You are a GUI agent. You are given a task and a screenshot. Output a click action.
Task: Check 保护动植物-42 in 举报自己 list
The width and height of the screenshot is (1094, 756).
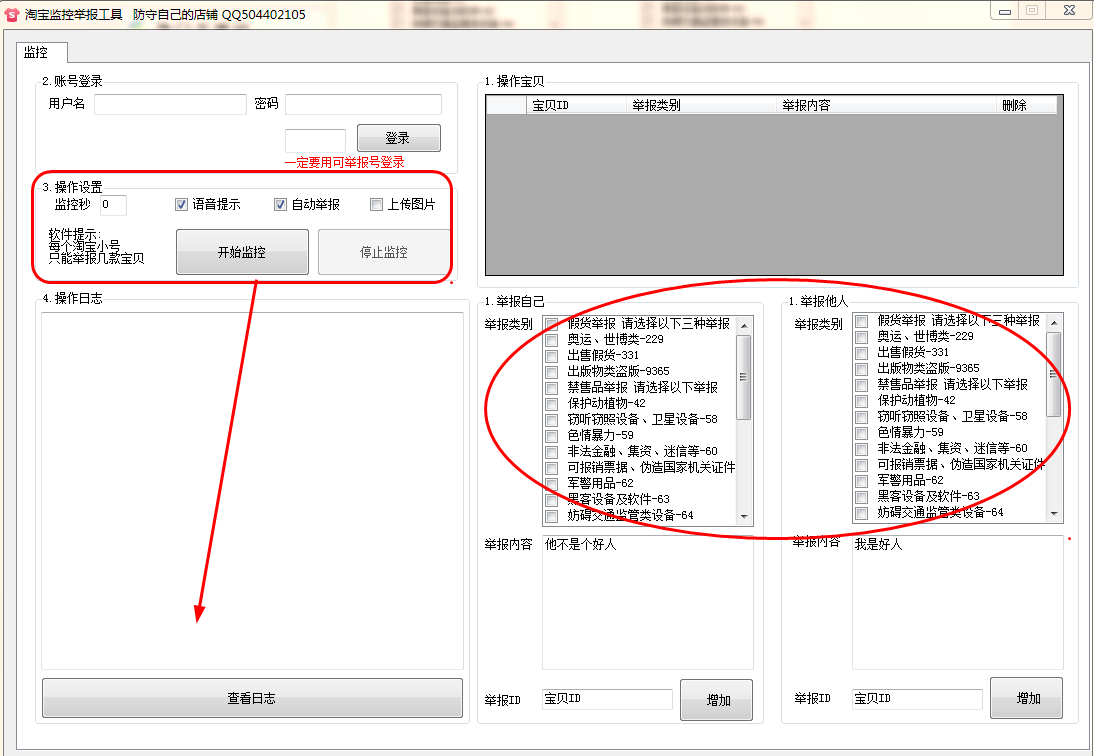pyautogui.click(x=551, y=404)
